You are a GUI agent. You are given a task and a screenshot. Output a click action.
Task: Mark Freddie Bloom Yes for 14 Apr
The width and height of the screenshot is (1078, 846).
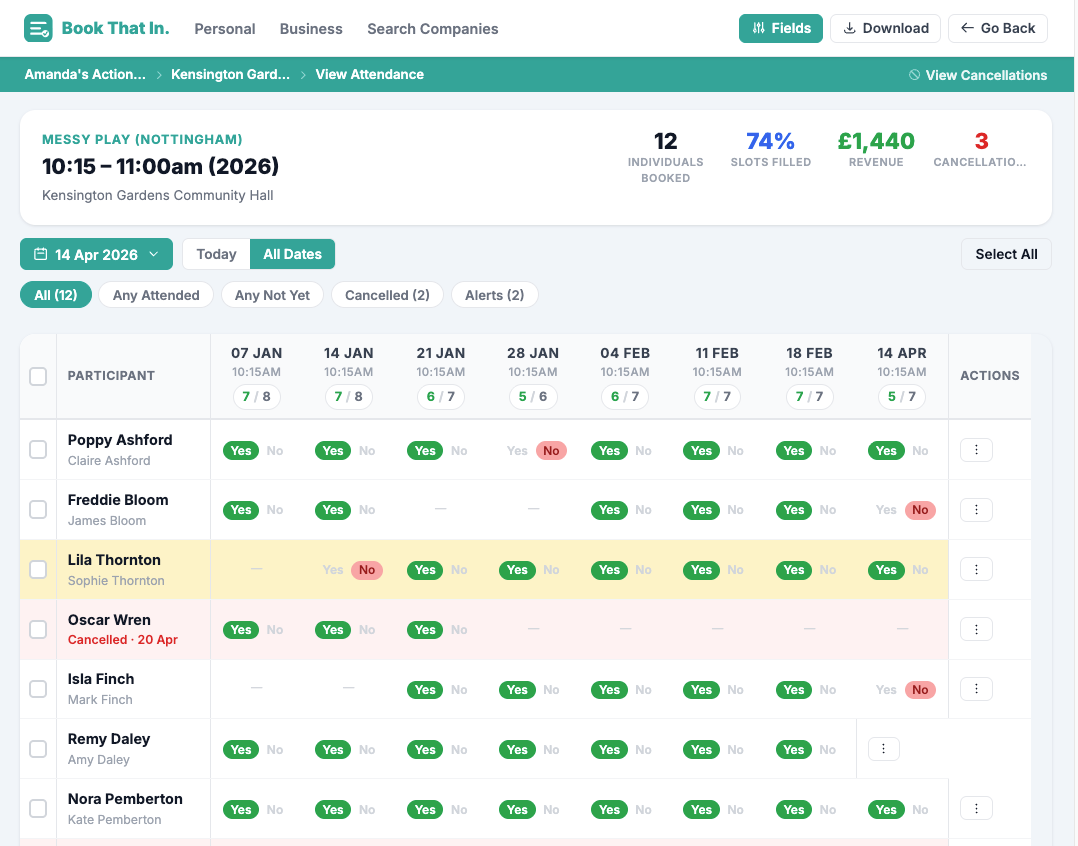coord(886,510)
